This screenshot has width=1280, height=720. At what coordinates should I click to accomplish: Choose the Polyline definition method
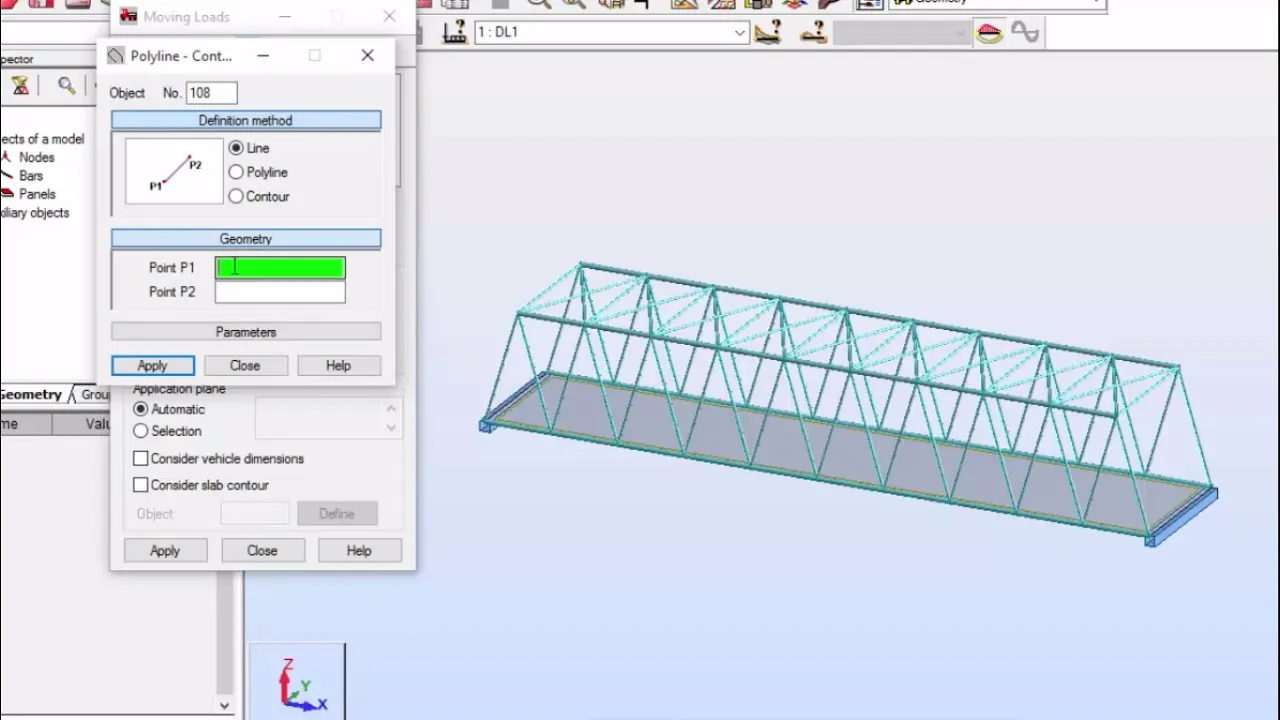click(x=236, y=172)
